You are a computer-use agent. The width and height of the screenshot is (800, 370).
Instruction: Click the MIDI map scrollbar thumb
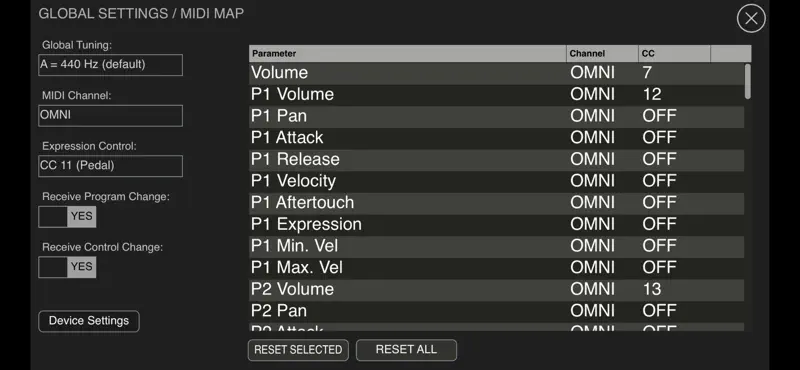[747, 81]
